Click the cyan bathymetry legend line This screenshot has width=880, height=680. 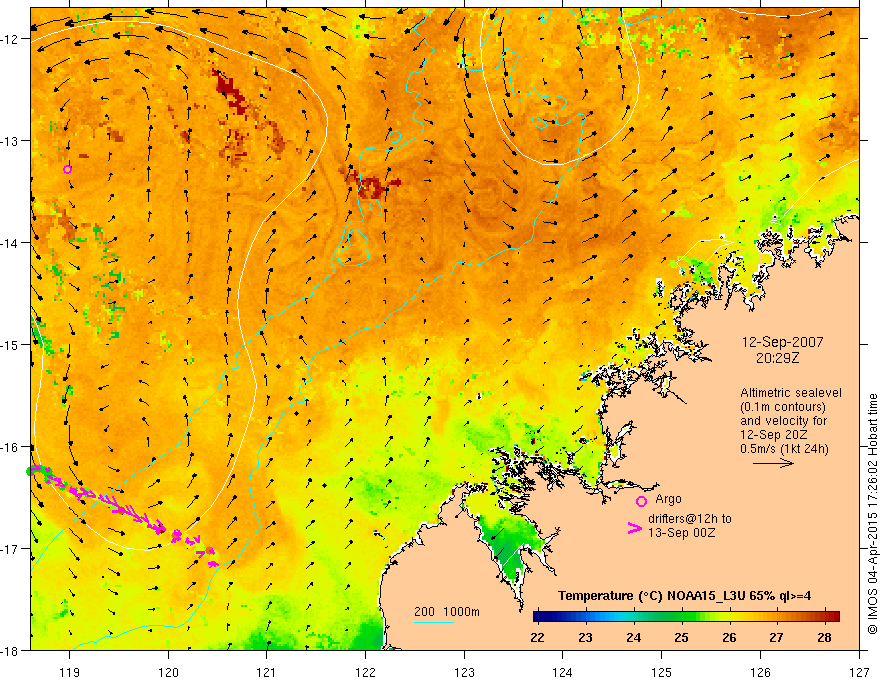tap(434, 622)
